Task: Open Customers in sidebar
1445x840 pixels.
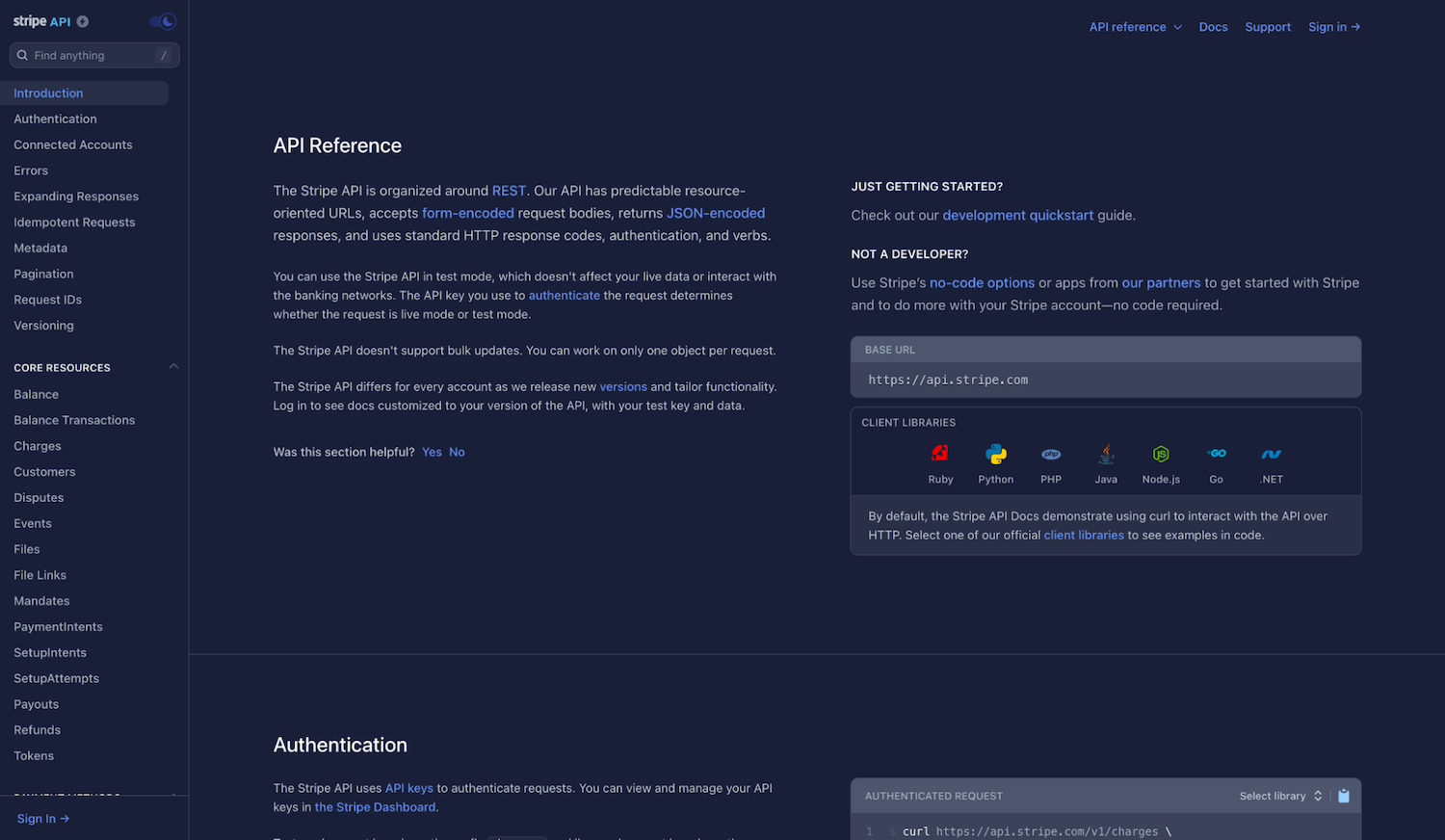Action: tap(44, 472)
